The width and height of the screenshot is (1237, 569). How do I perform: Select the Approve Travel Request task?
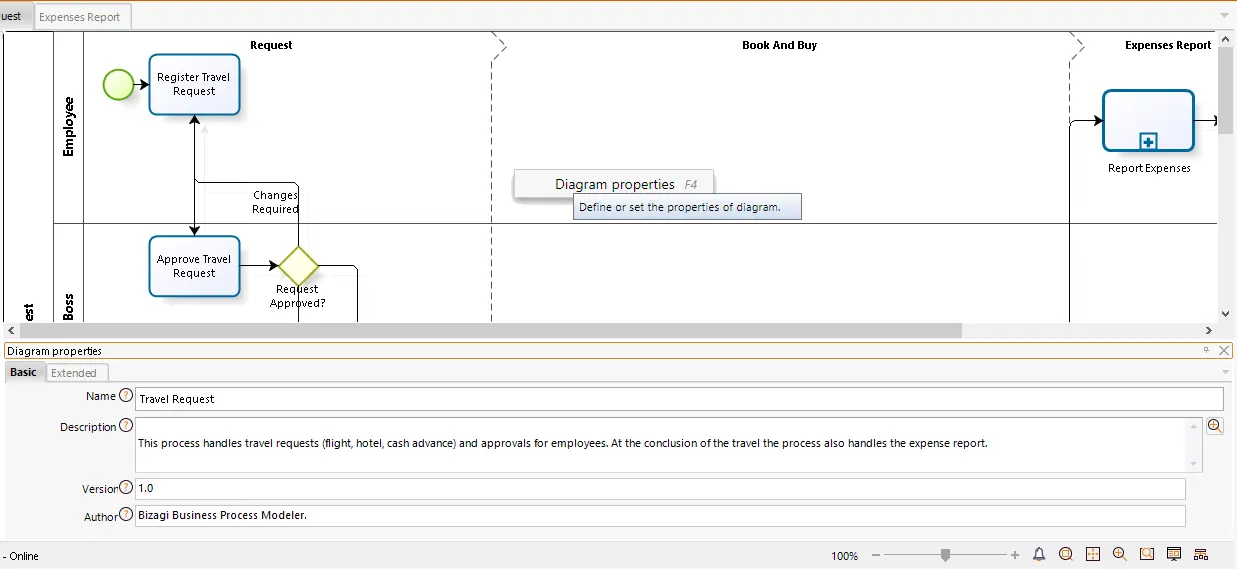tap(194, 266)
